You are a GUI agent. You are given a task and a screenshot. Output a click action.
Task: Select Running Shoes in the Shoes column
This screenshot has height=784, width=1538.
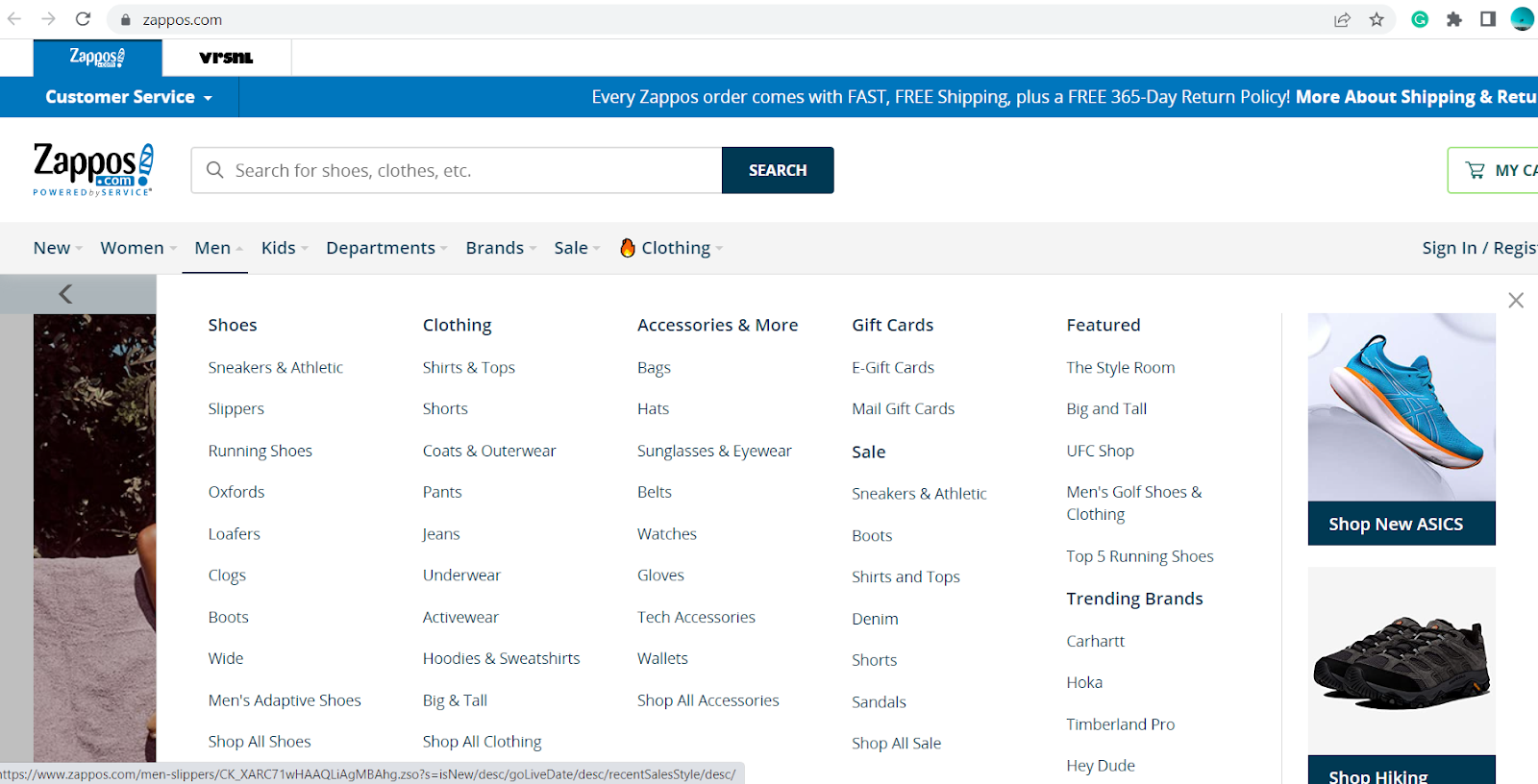[x=260, y=451]
